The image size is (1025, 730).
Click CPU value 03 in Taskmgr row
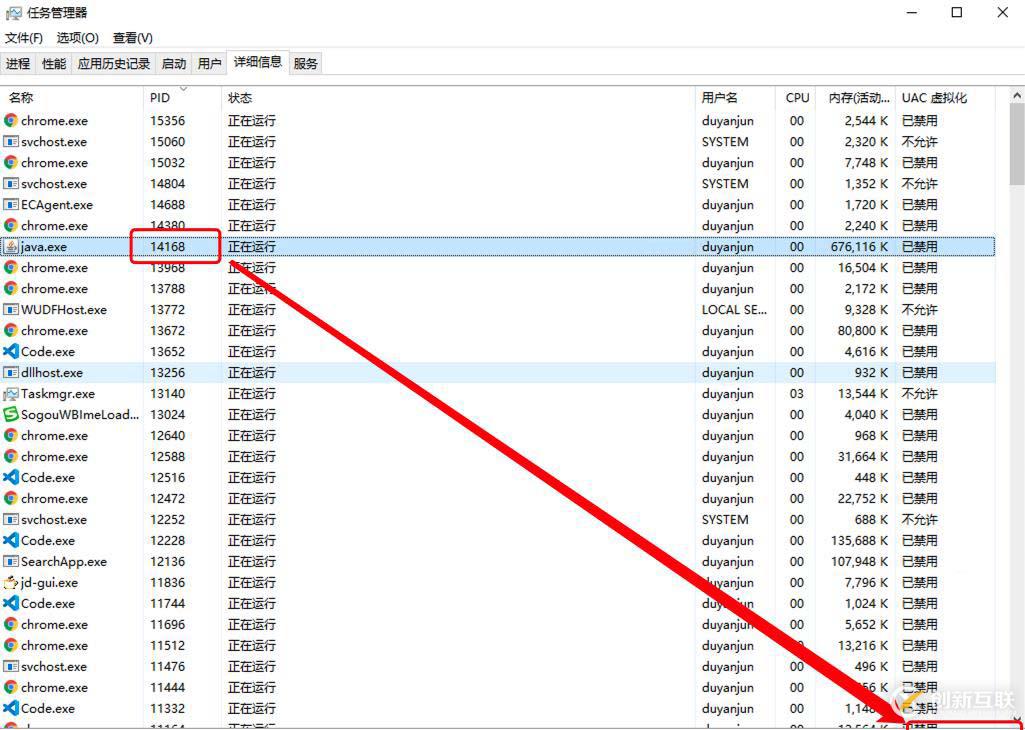pyautogui.click(x=797, y=393)
